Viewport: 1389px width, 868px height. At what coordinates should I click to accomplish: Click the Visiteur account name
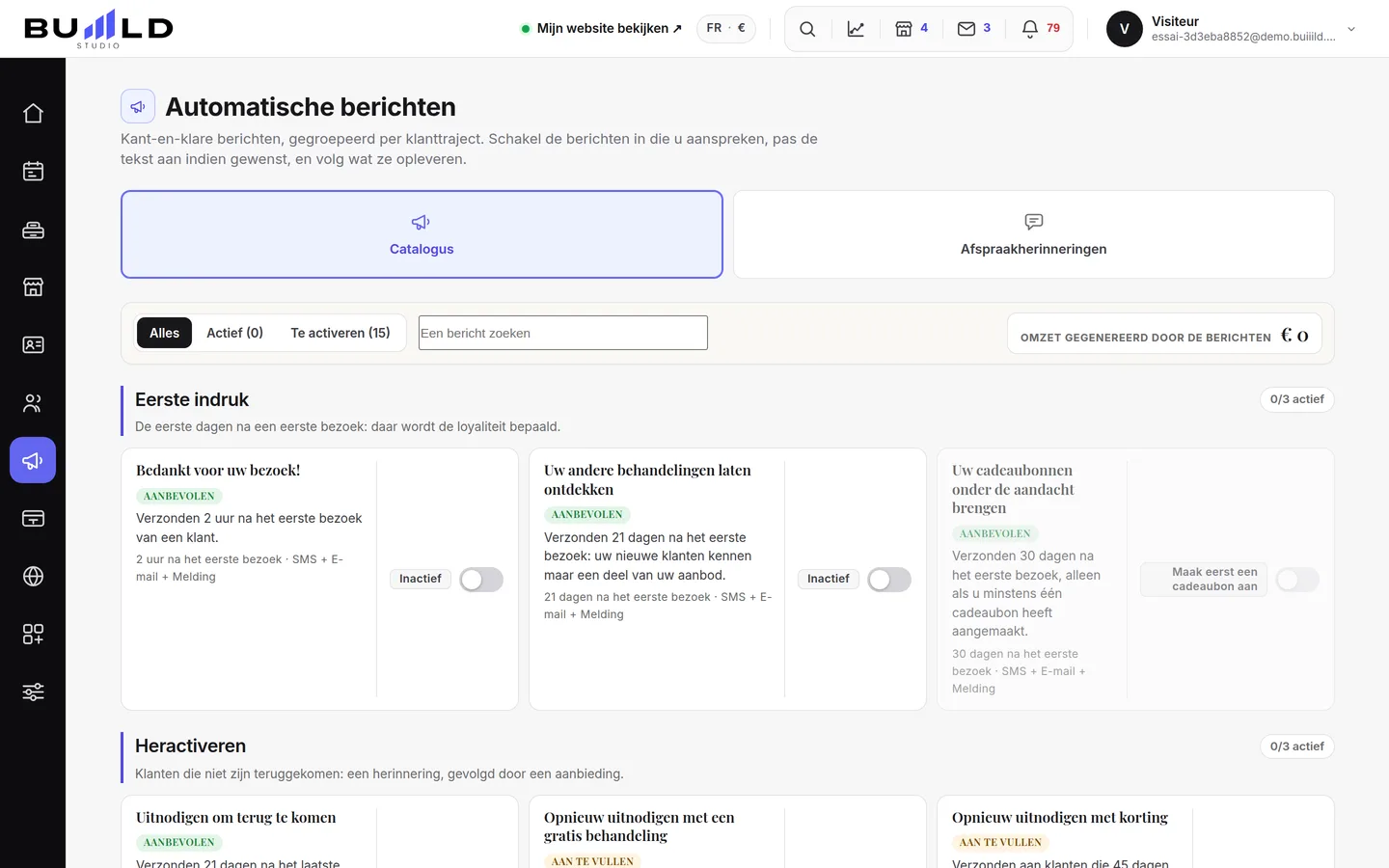tap(1175, 21)
